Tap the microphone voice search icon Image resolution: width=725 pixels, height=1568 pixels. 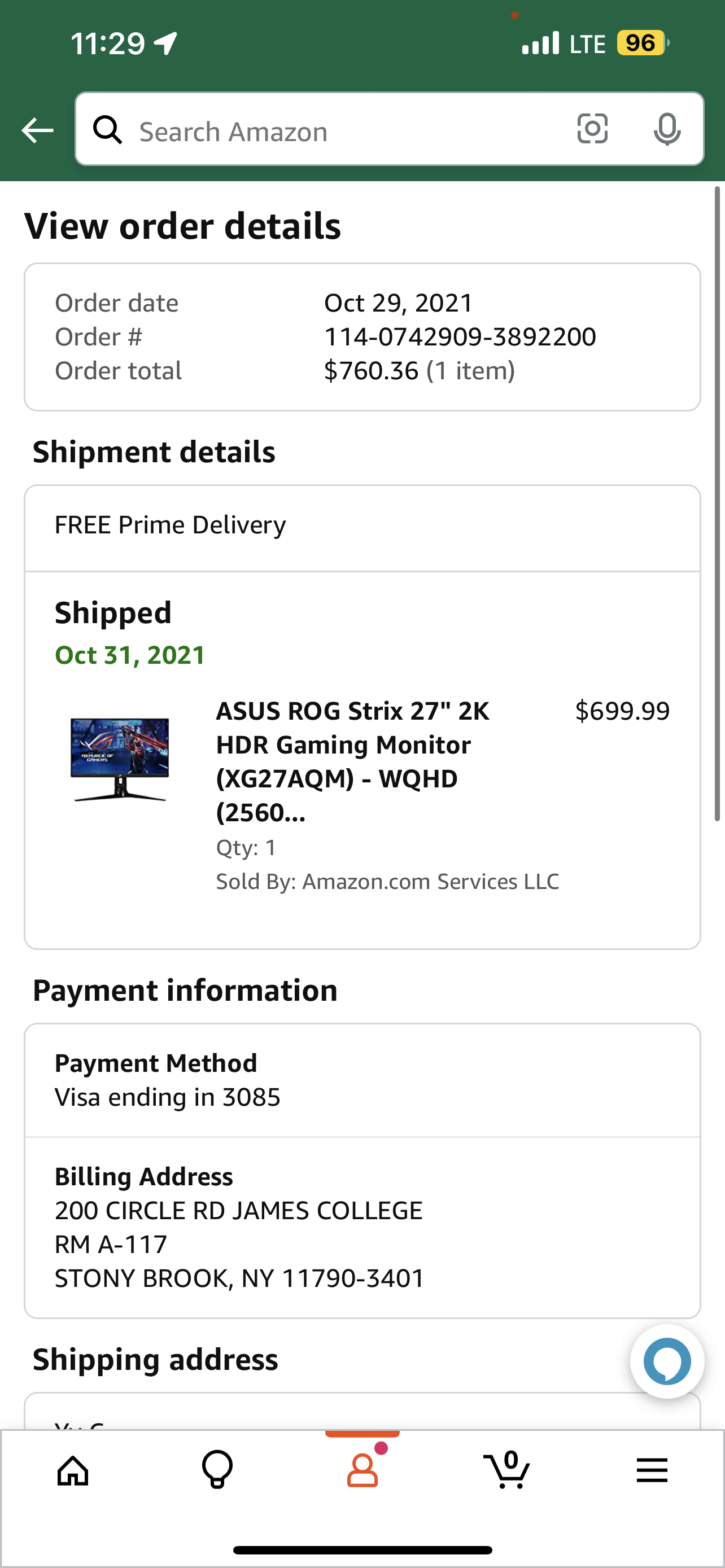click(667, 129)
